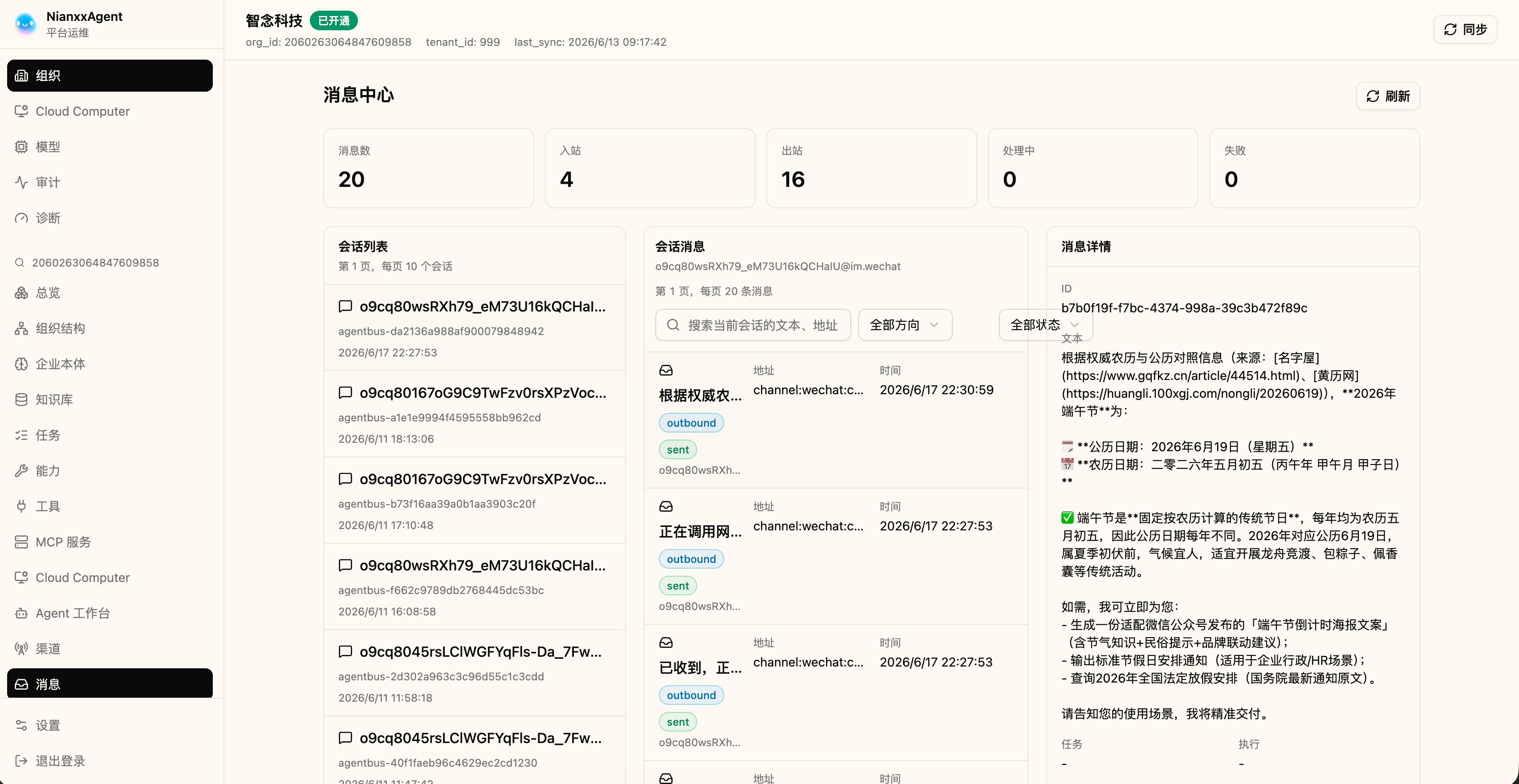Click the MCP 服务 server icon
This screenshot has width=1519, height=784.
(x=21, y=542)
